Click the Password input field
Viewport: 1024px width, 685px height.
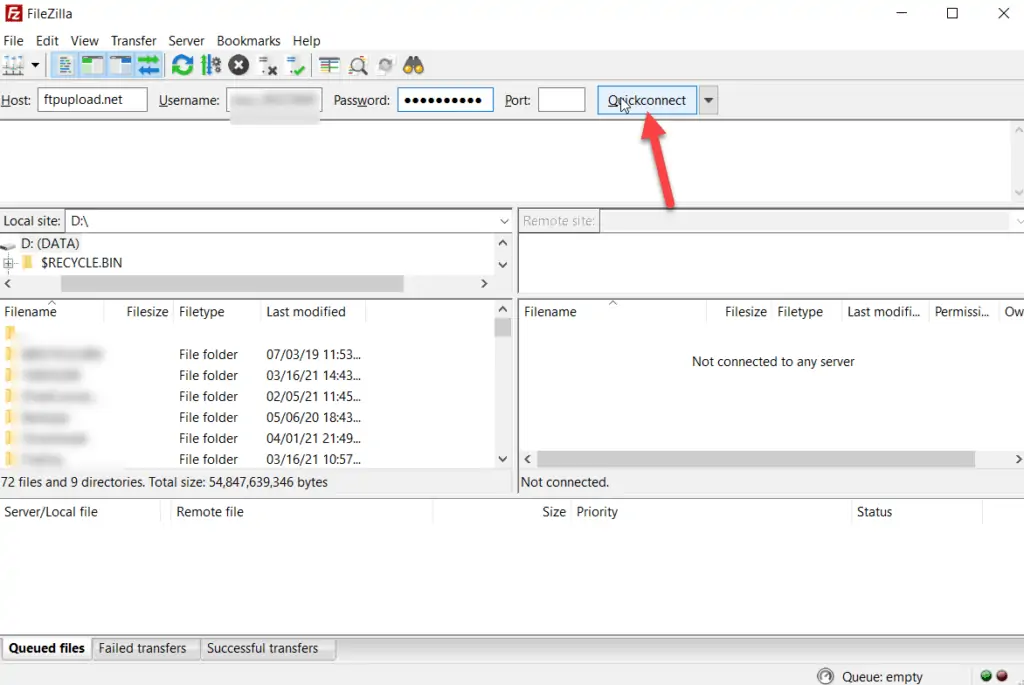tap(445, 100)
